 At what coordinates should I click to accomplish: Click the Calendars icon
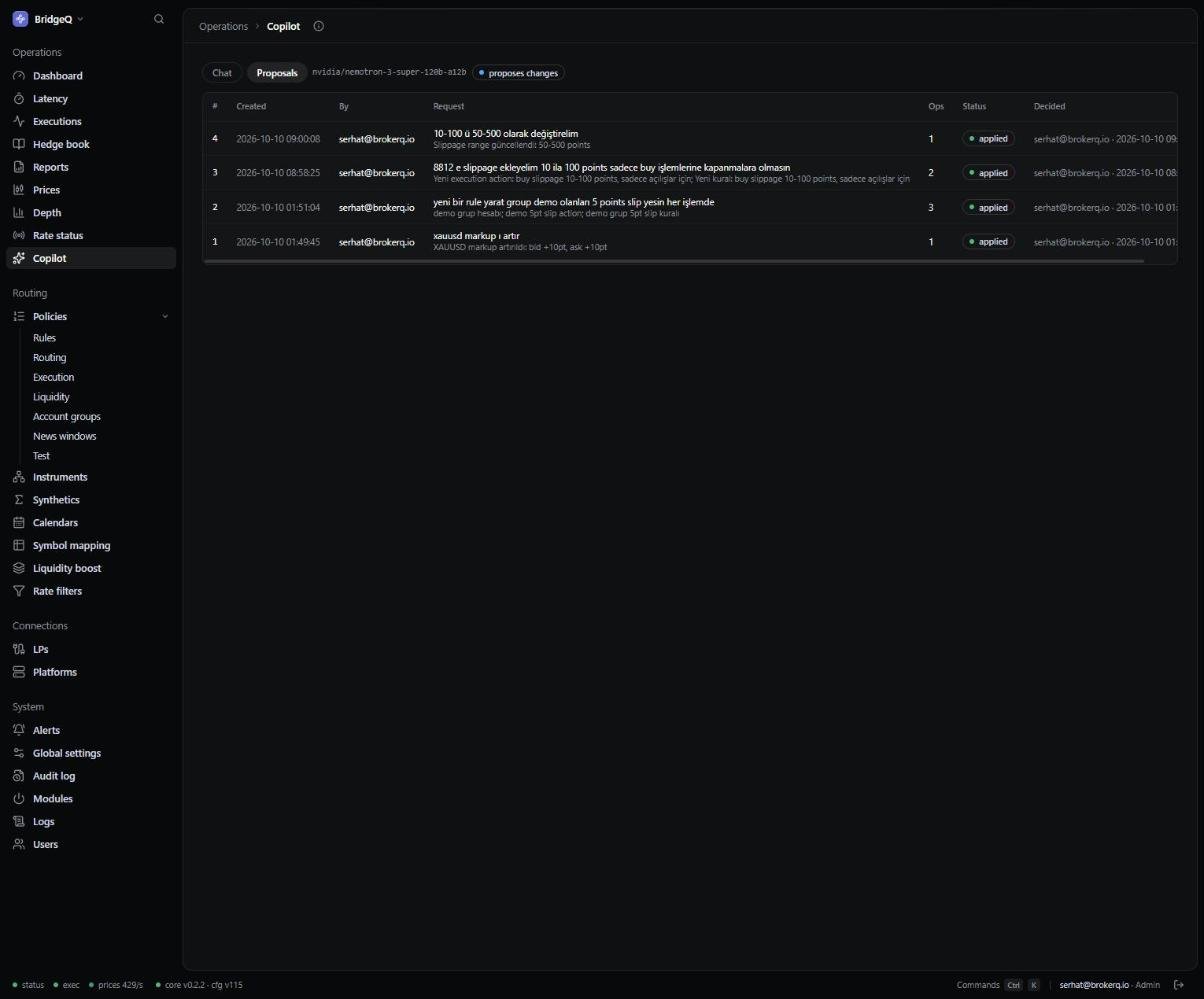coord(19,522)
